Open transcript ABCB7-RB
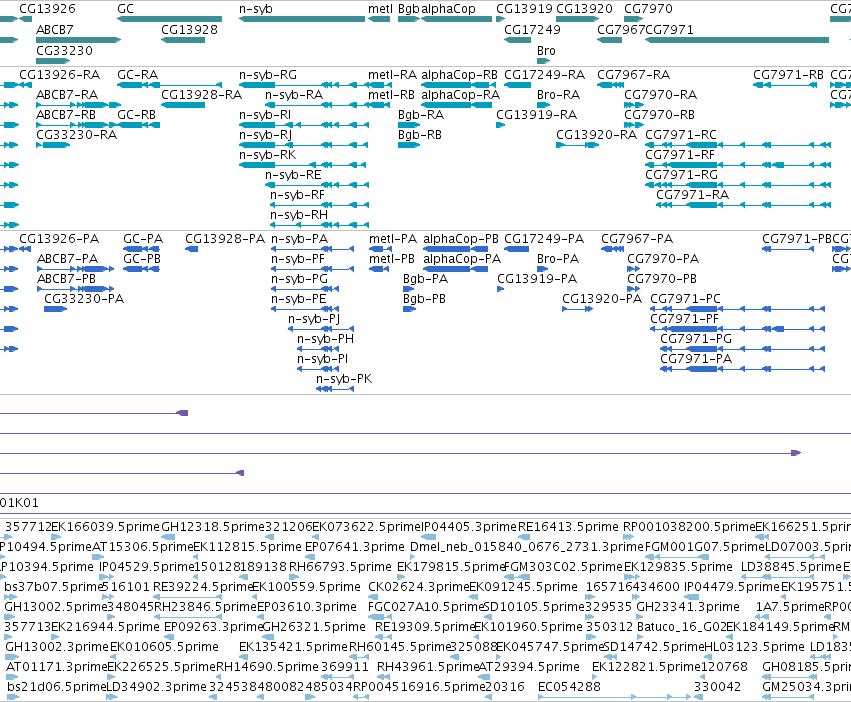 (x=66, y=115)
